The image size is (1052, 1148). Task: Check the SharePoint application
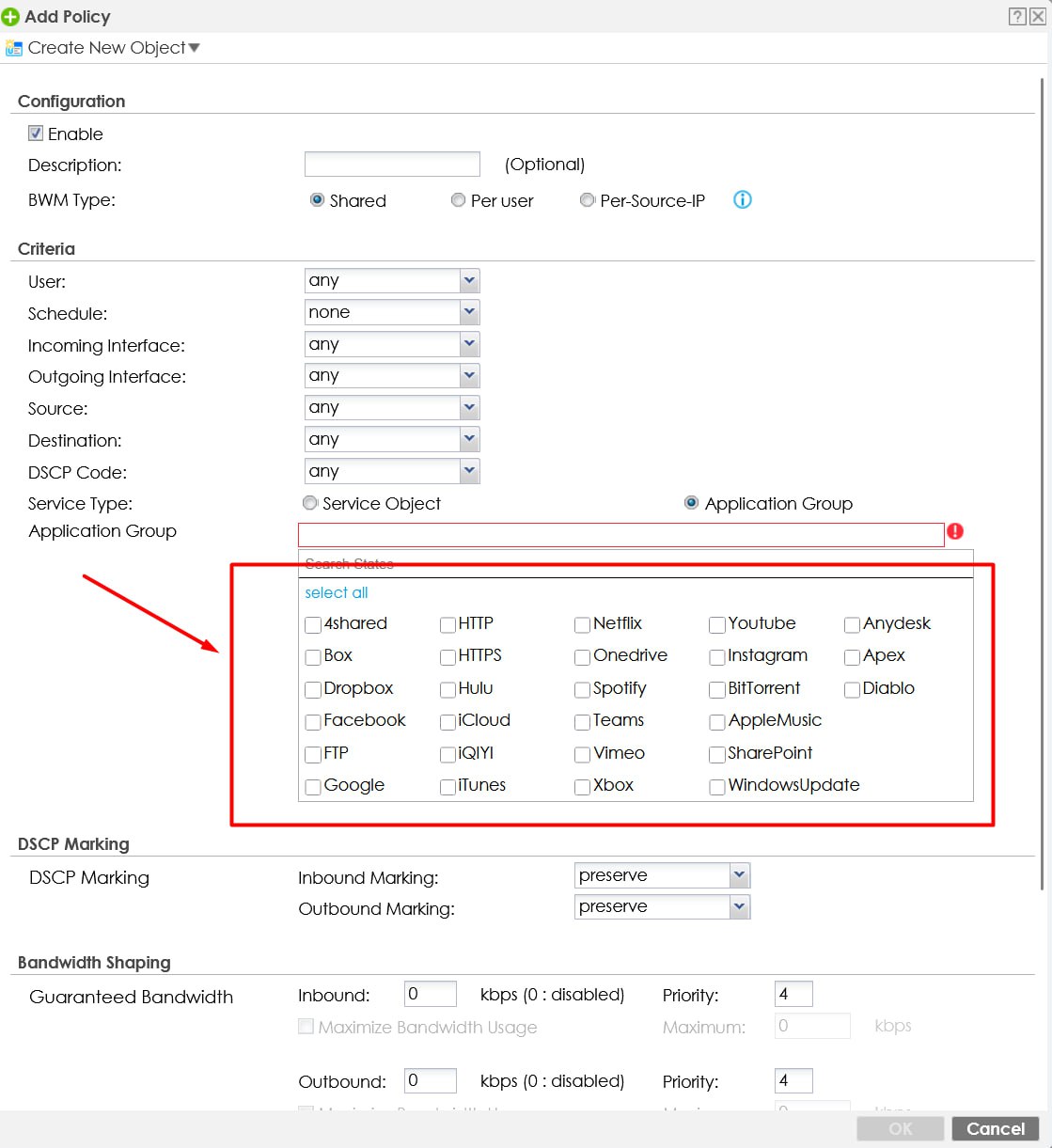[x=716, y=755]
